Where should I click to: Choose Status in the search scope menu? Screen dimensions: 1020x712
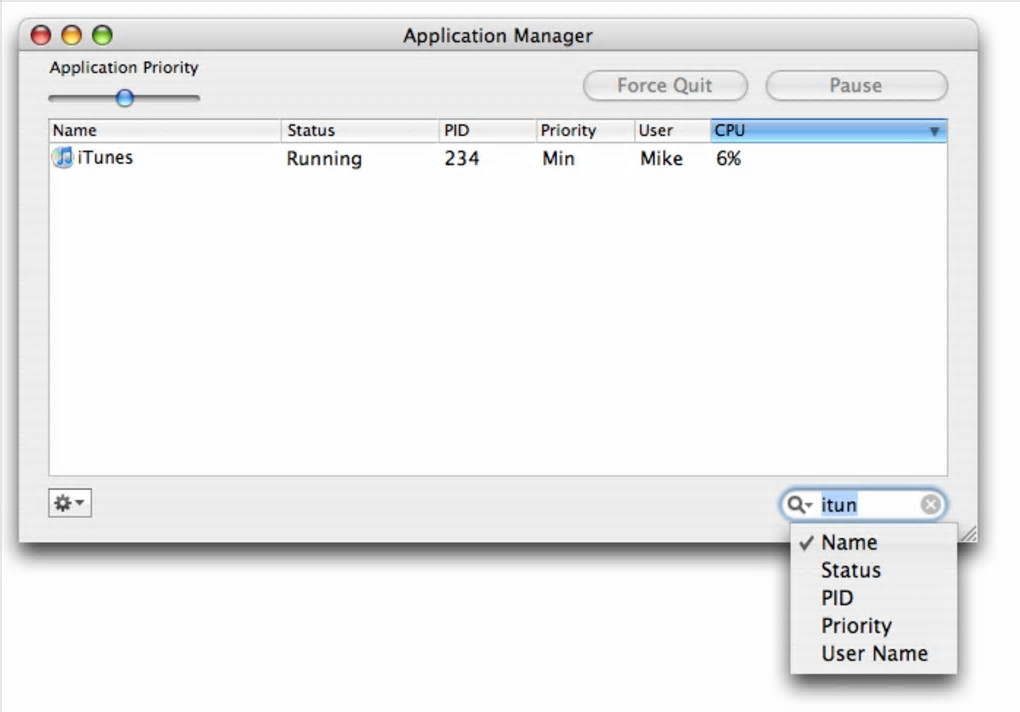pos(874,570)
